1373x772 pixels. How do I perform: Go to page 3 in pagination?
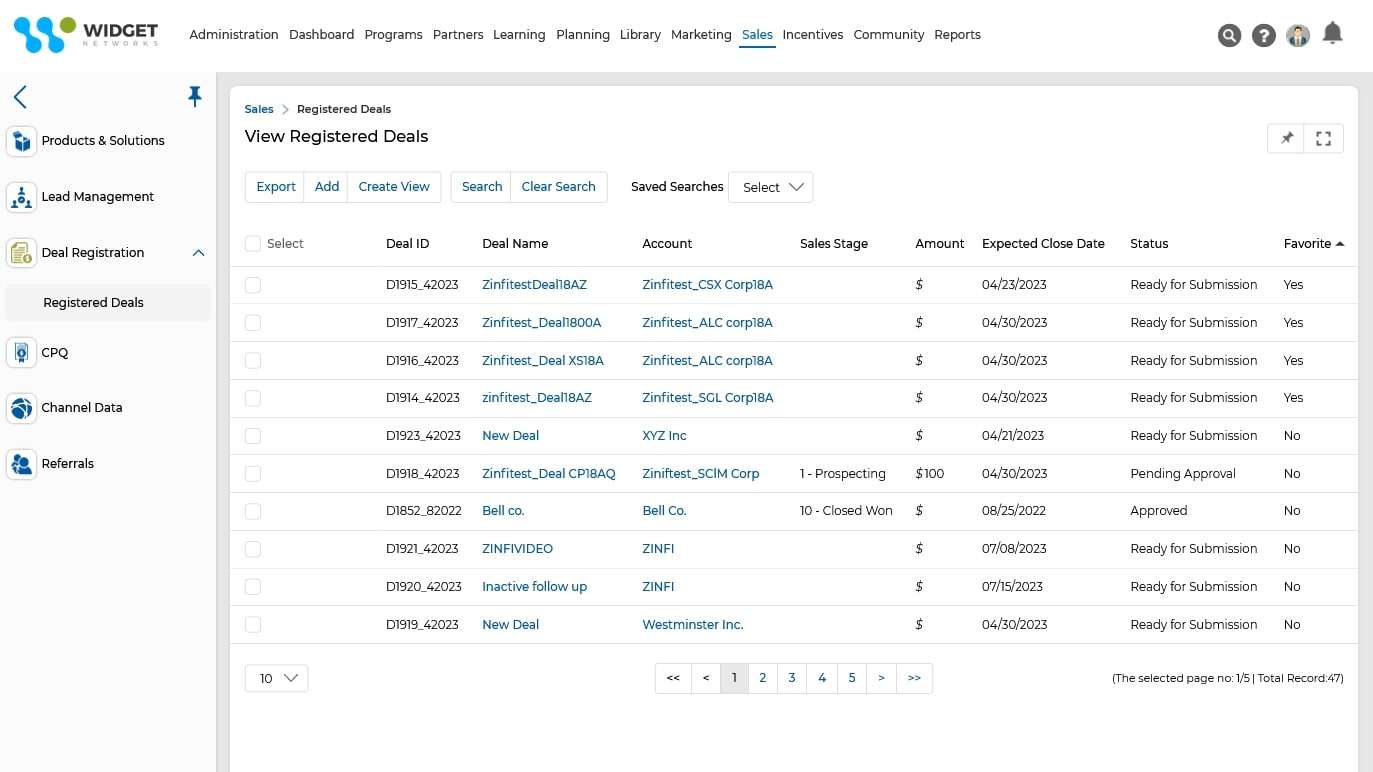[791, 678]
